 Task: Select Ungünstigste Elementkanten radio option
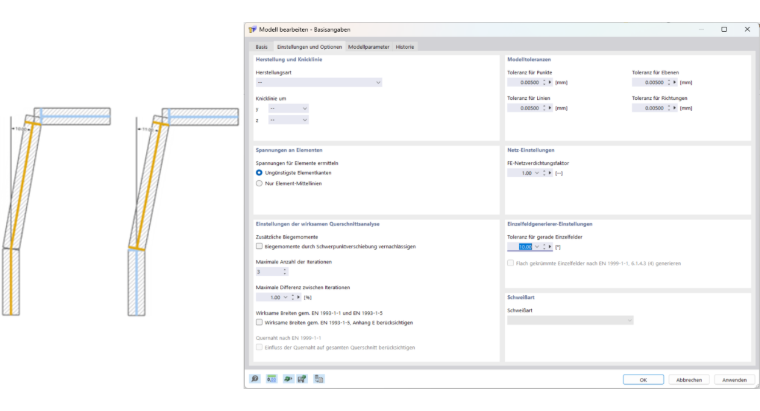[259, 173]
